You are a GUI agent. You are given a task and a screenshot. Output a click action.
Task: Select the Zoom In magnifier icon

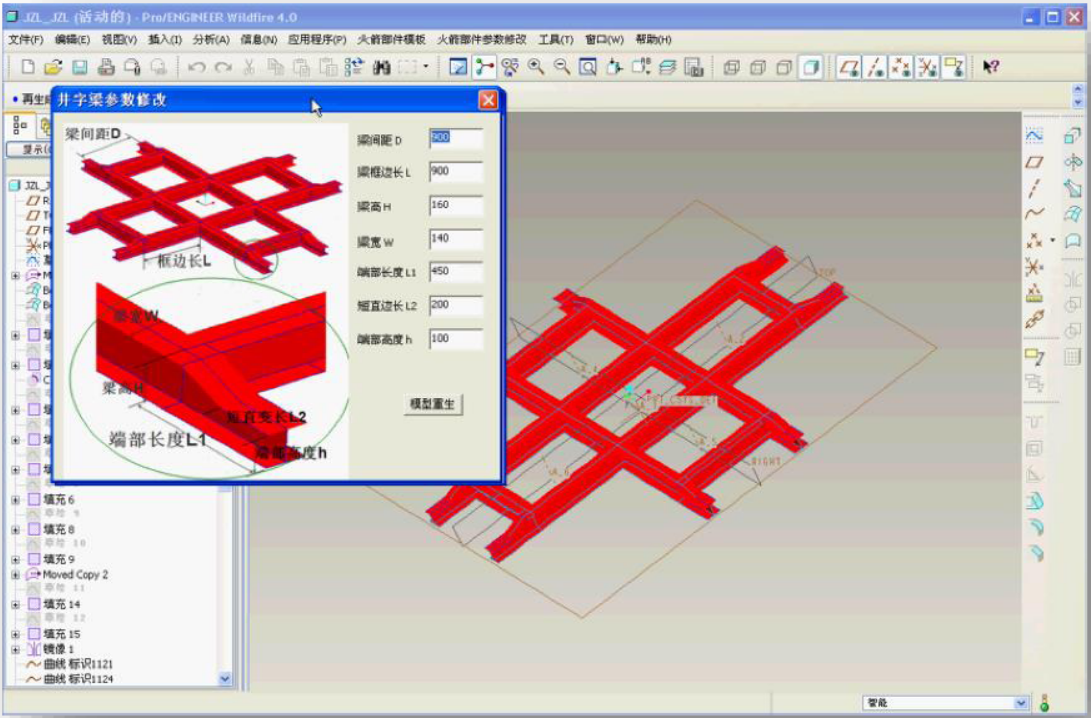pos(536,67)
